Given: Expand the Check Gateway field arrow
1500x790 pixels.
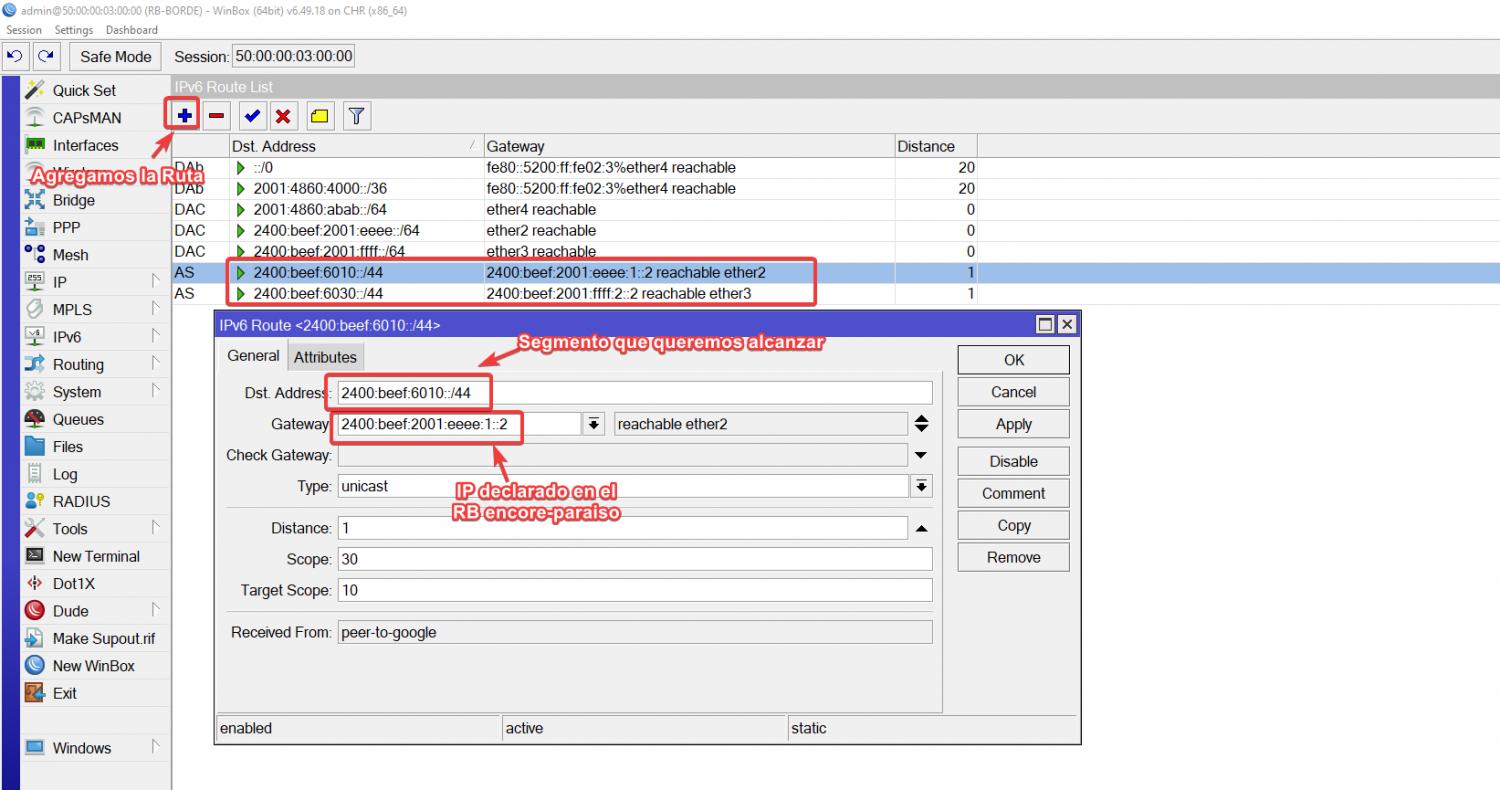Looking at the screenshot, I should [x=920, y=456].
